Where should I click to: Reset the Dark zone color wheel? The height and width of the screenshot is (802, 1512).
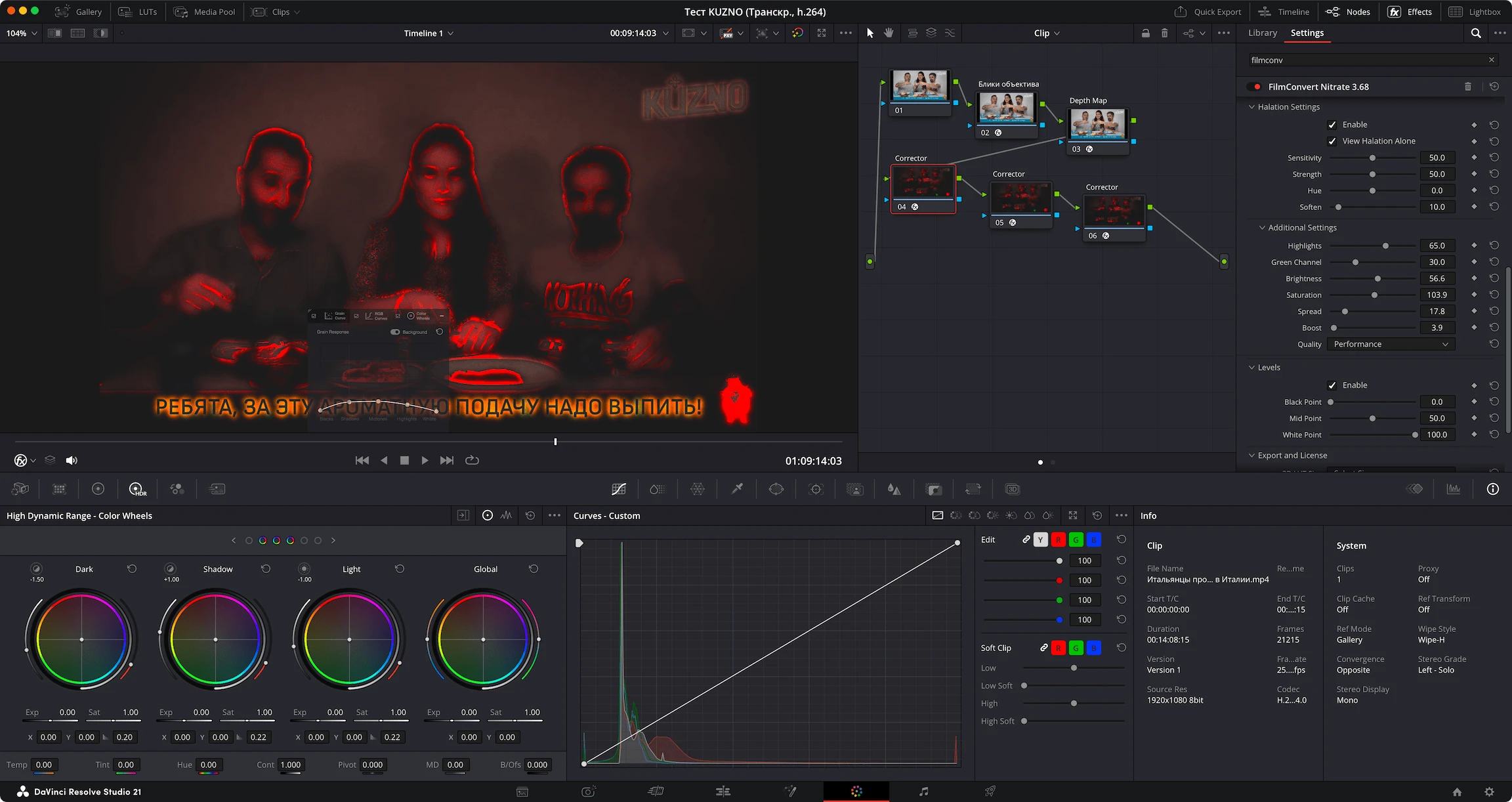(132, 569)
